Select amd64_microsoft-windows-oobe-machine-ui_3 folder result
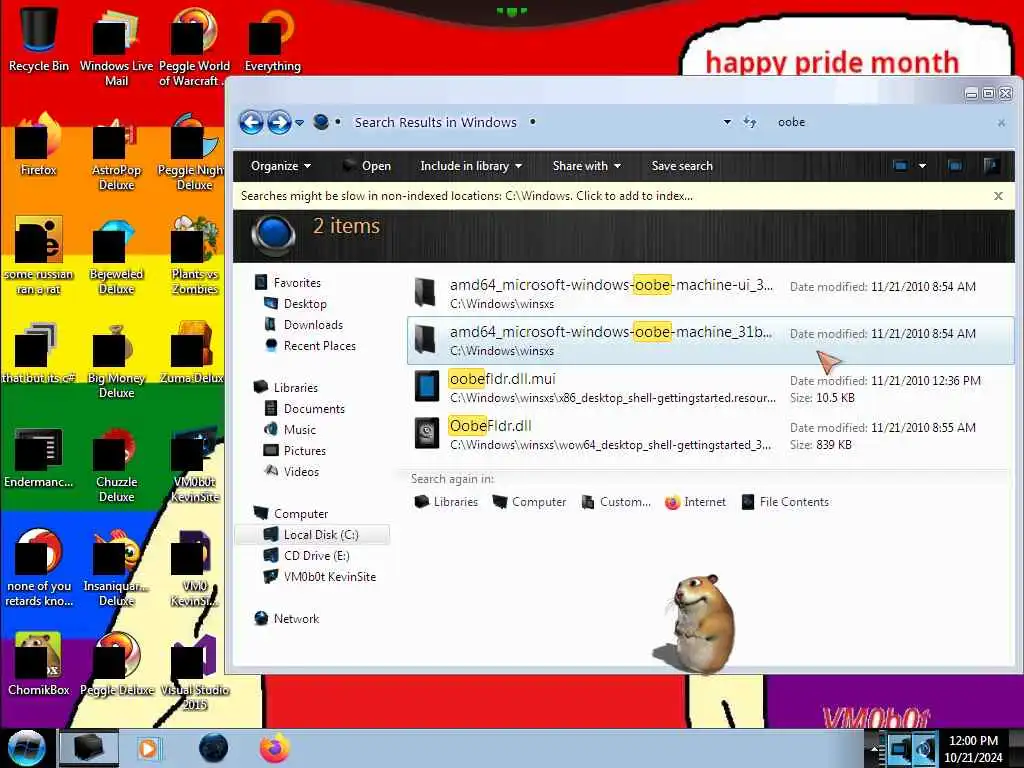The width and height of the screenshot is (1024, 768). pos(711,293)
